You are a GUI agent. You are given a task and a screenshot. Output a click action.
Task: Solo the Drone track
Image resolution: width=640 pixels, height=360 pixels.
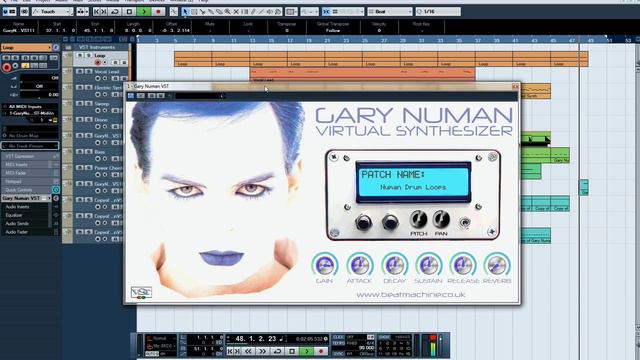(89, 120)
